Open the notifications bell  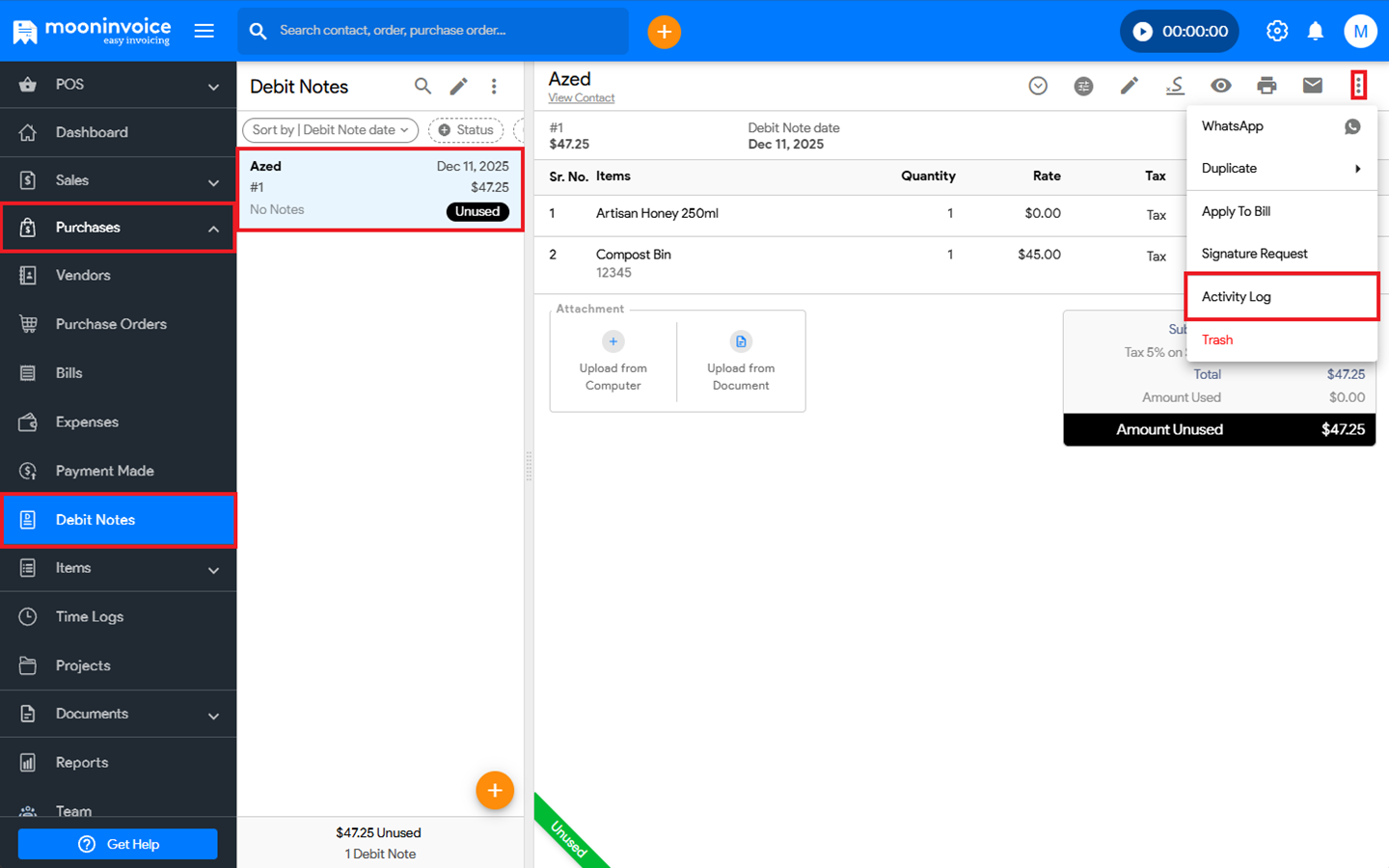pyautogui.click(x=1315, y=32)
